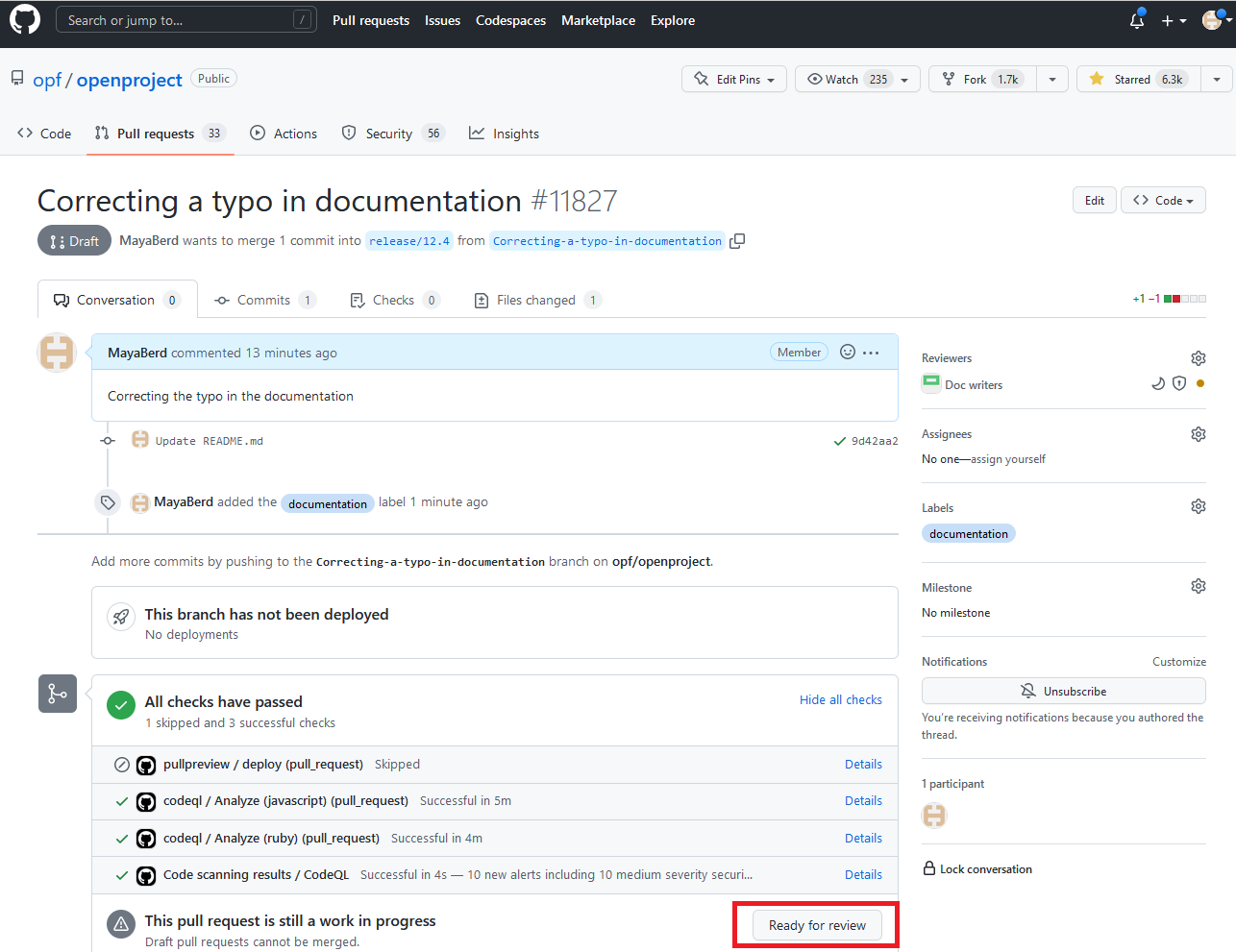Open the Fork dropdown arrow
Screen dimensions: 1236x952
[1052, 80]
